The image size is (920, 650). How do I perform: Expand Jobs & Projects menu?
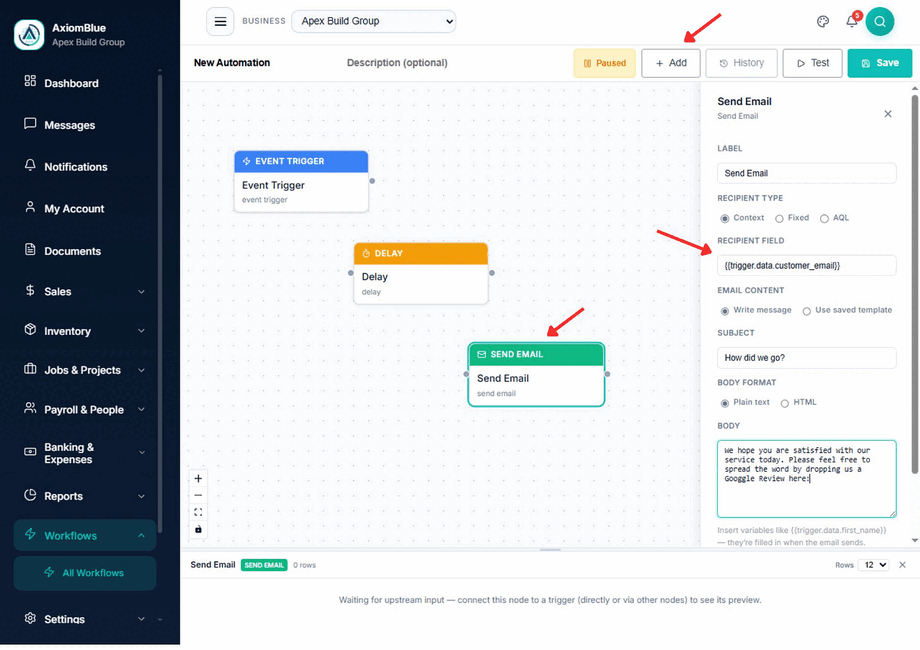[141, 370]
